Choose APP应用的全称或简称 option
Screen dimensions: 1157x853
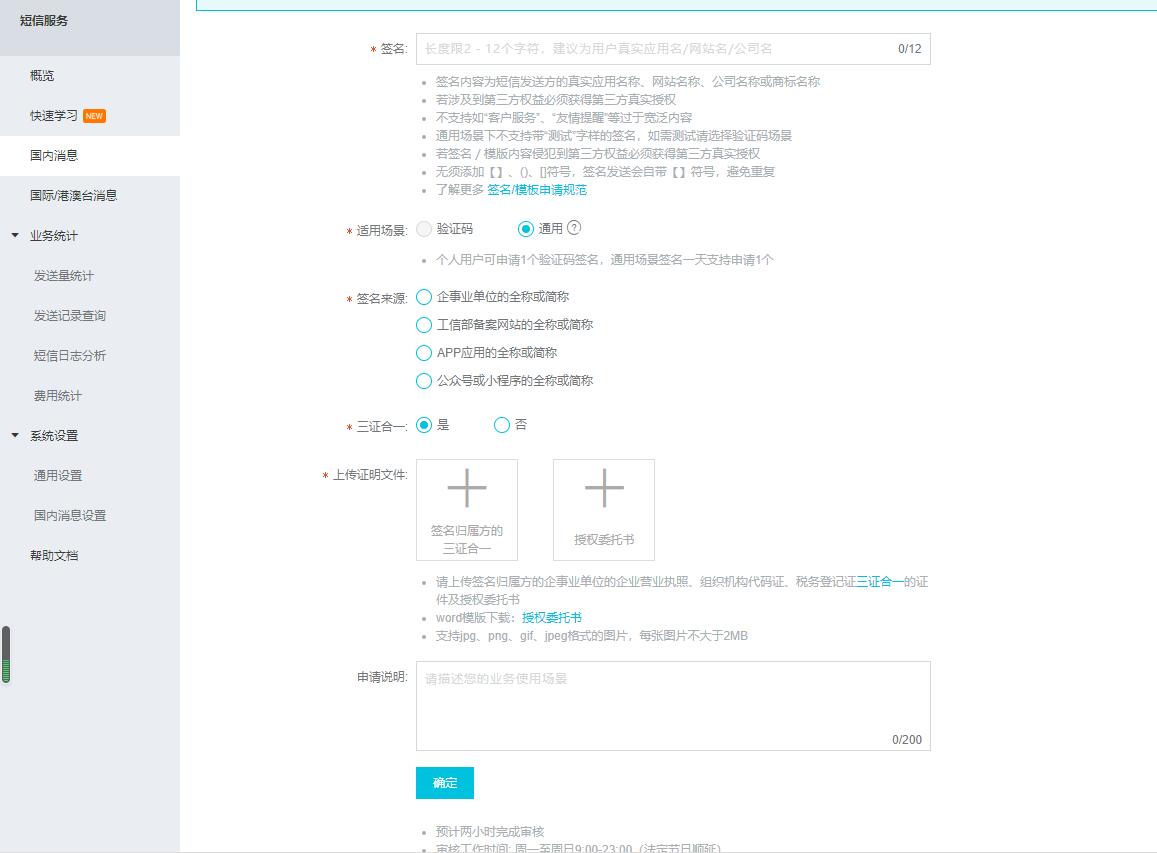(x=424, y=353)
